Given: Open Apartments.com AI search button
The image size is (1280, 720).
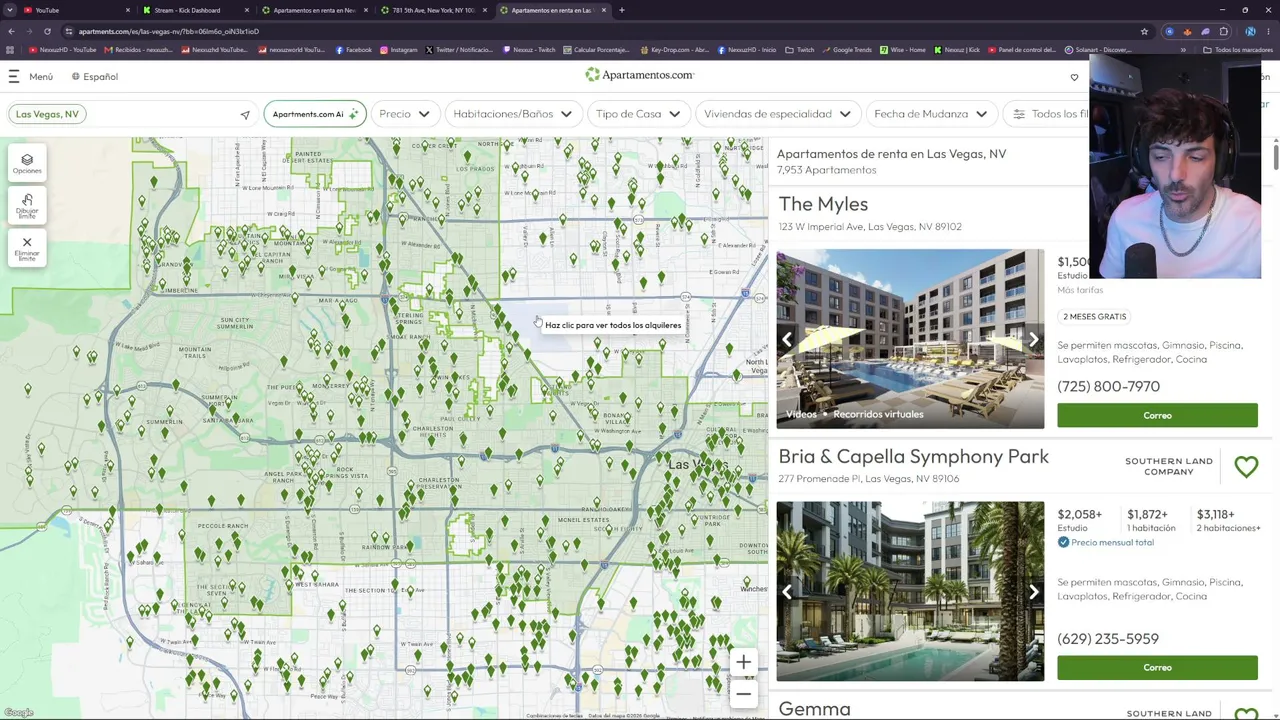Looking at the screenshot, I should click(x=315, y=114).
